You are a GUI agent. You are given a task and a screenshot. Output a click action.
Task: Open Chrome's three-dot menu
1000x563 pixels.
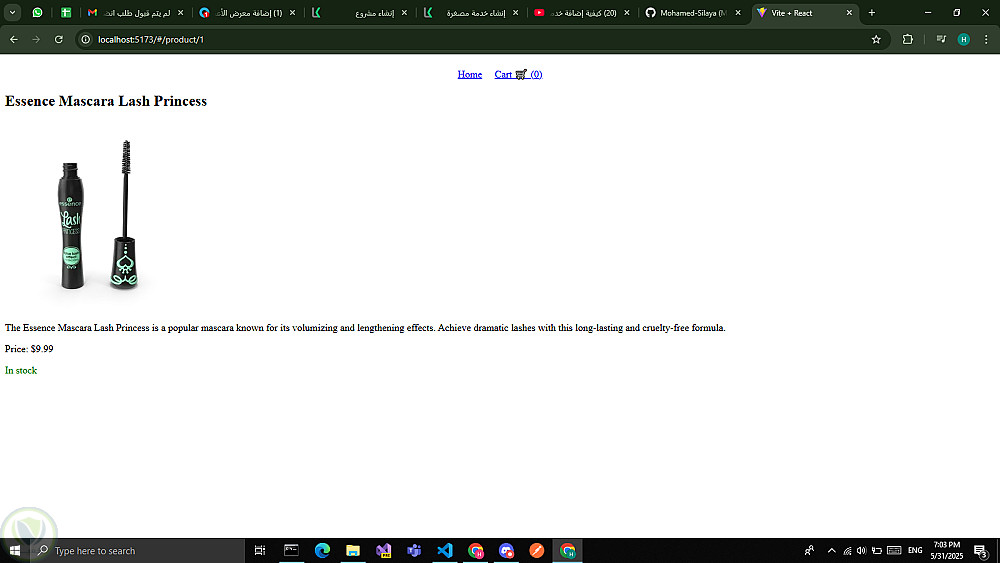[x=986, y=40]
